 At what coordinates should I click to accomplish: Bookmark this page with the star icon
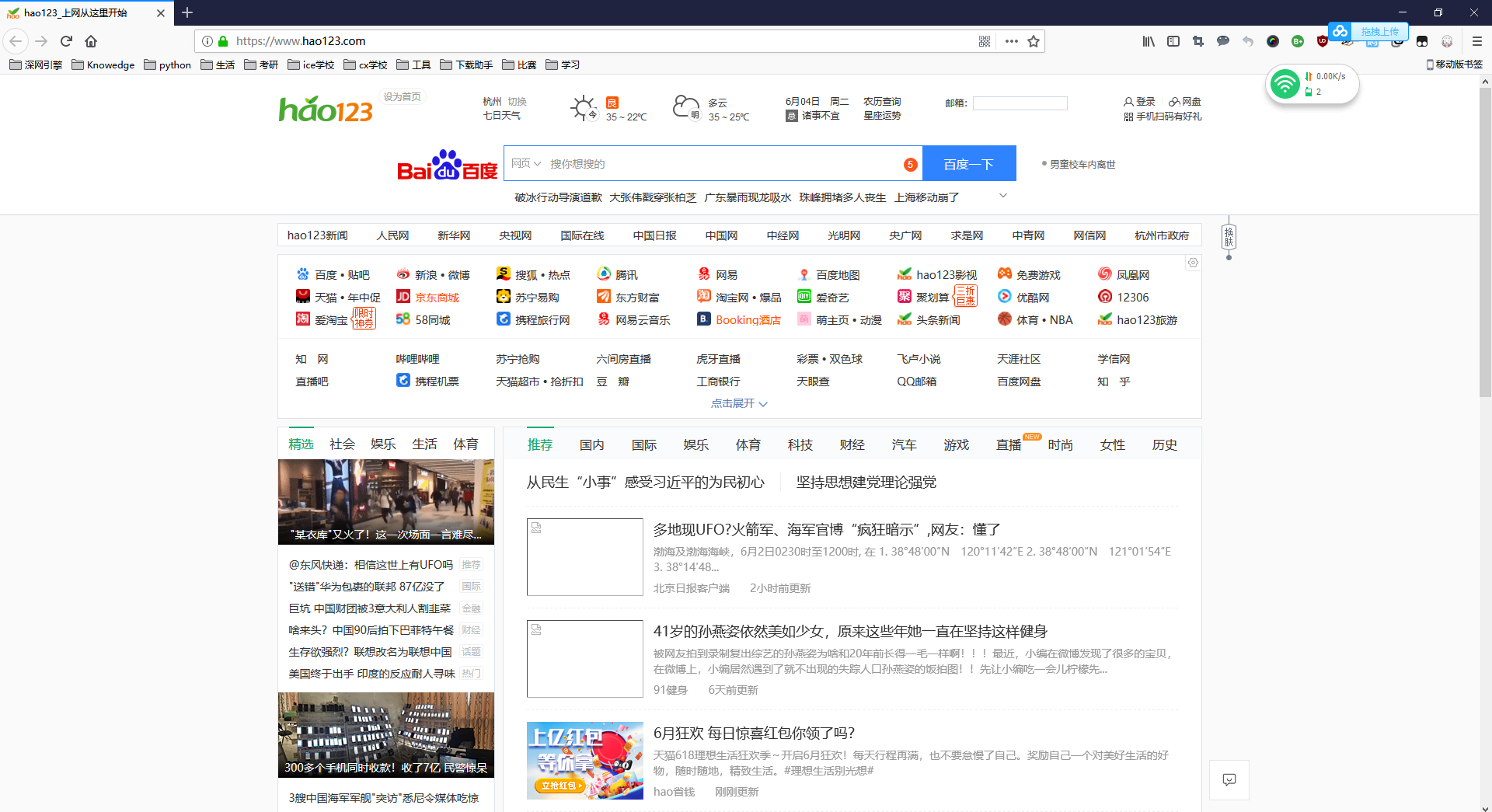(x=1034, y=41)
